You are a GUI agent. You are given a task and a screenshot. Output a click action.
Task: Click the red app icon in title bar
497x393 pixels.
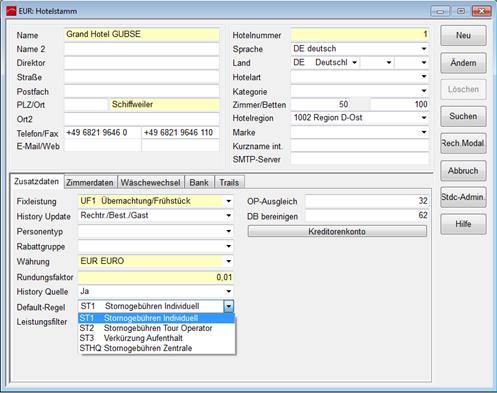point(11,11)
